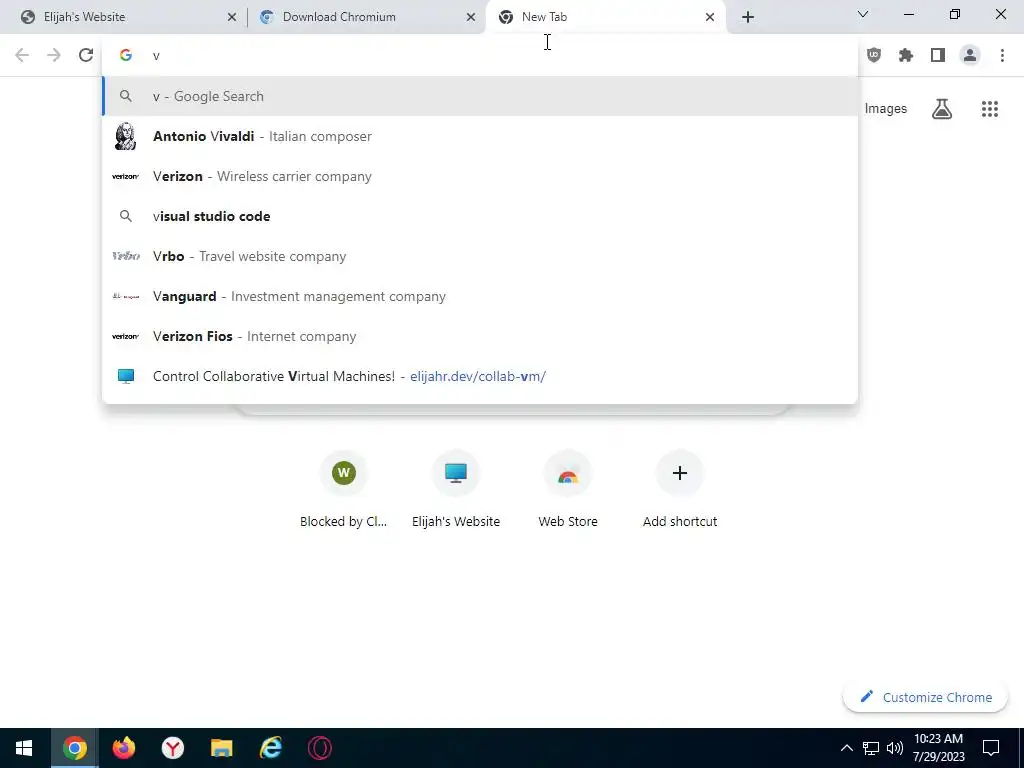Open the Images link

[x=886, y=109]
